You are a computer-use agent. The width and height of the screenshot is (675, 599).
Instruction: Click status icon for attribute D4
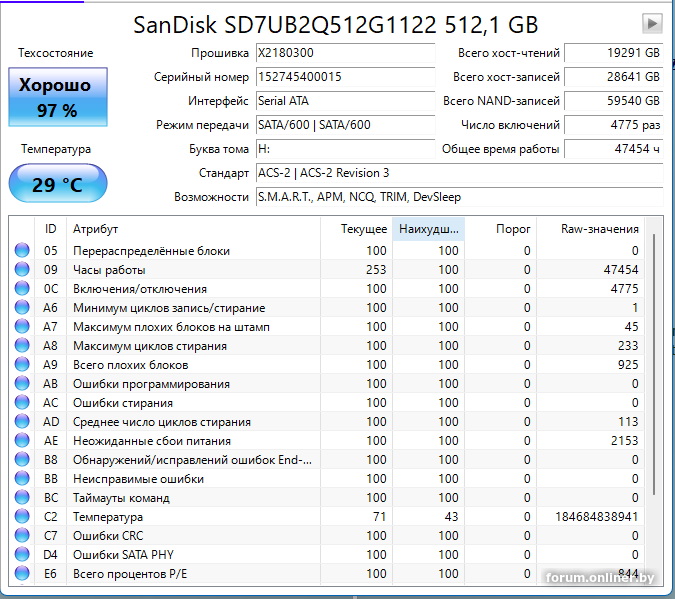(22, 554)
